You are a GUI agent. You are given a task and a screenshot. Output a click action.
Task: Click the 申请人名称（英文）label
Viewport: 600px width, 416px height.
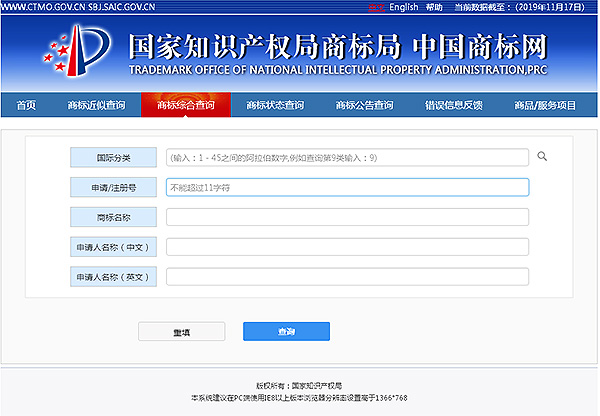(113, 277)
